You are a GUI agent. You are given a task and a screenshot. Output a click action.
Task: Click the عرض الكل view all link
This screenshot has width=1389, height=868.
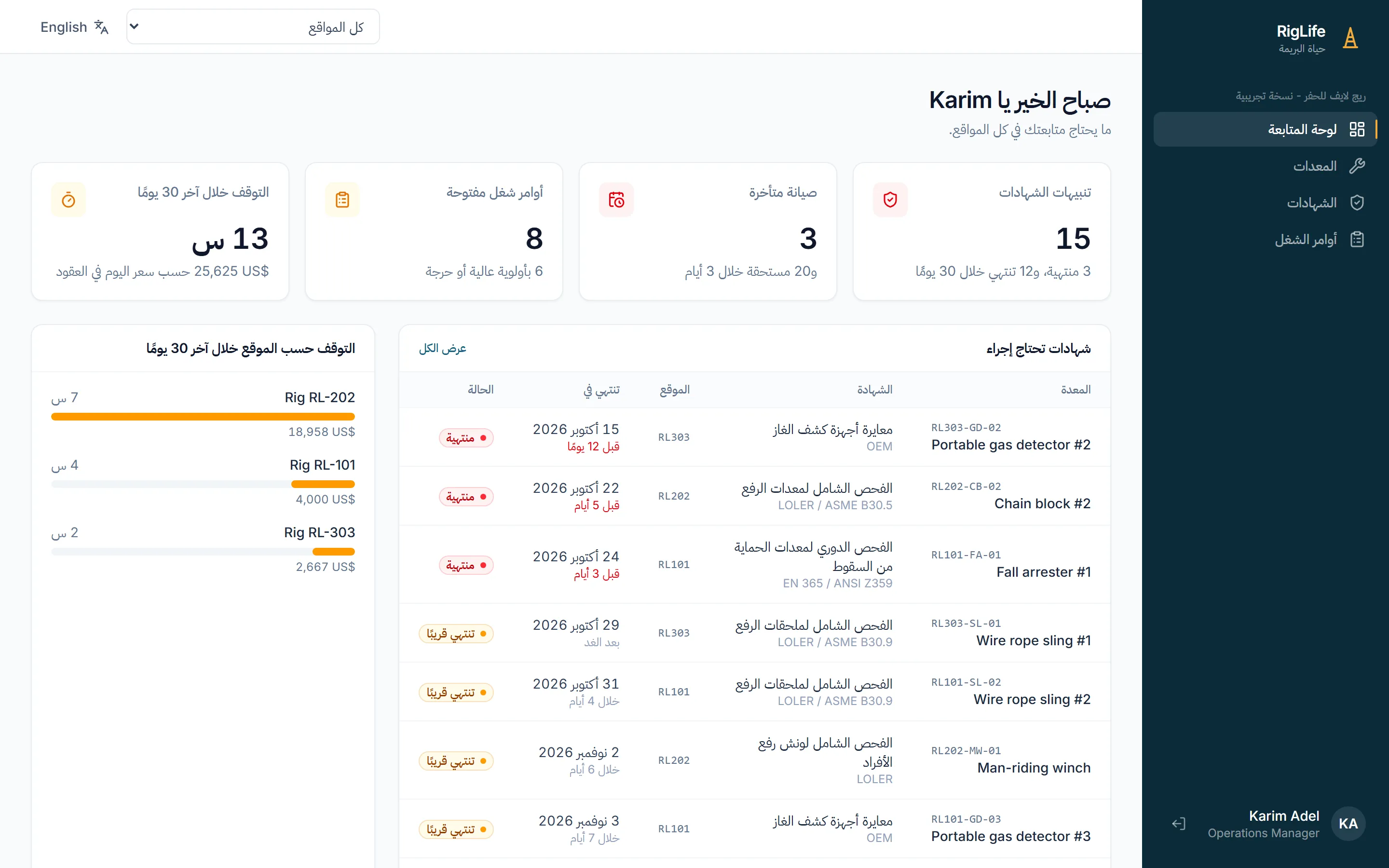443,349
